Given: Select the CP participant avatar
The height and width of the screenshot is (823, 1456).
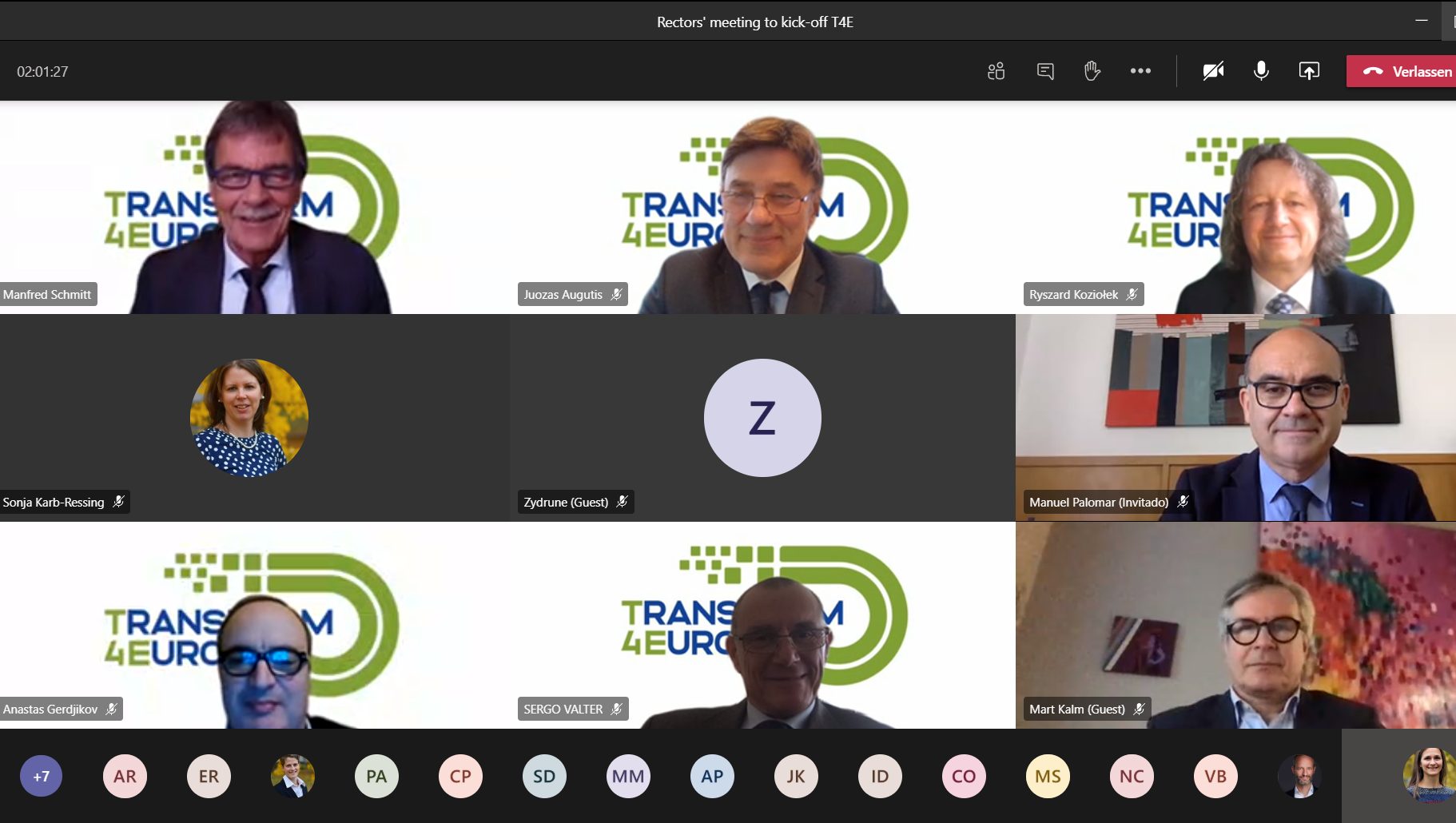Looking at the screenshot, I should [460, 776].
